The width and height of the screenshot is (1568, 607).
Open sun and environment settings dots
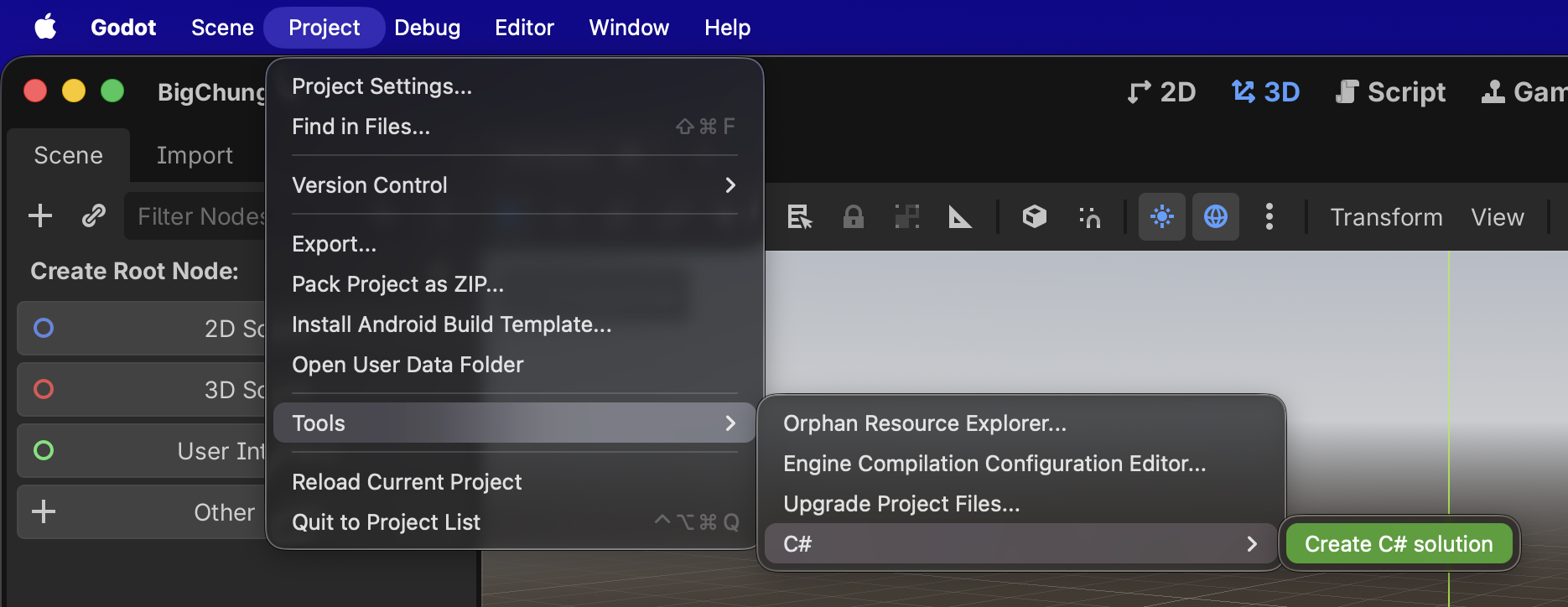point(1269,217)
